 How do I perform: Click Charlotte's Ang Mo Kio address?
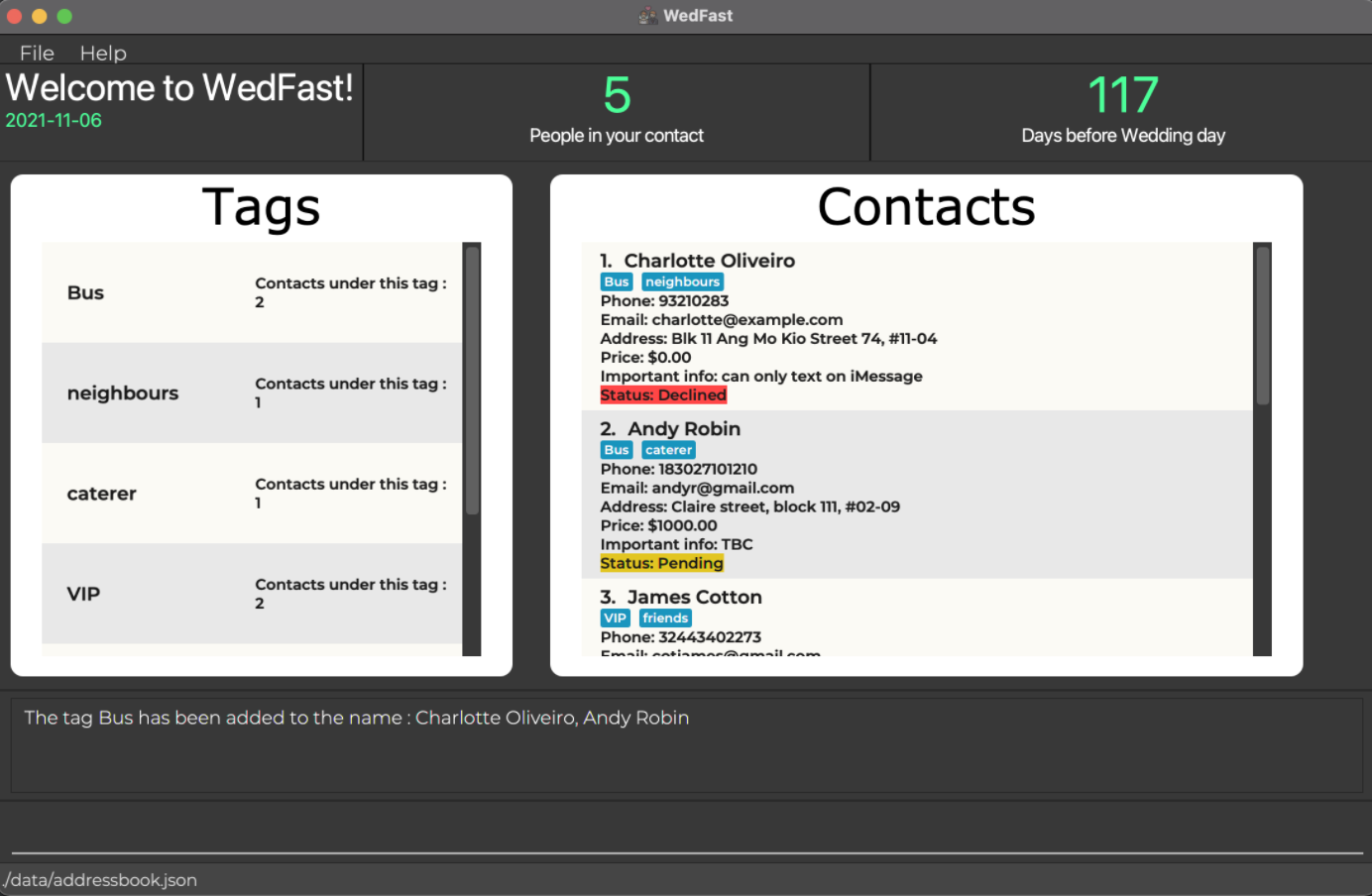pyautogui.click(x=768, y=338)
